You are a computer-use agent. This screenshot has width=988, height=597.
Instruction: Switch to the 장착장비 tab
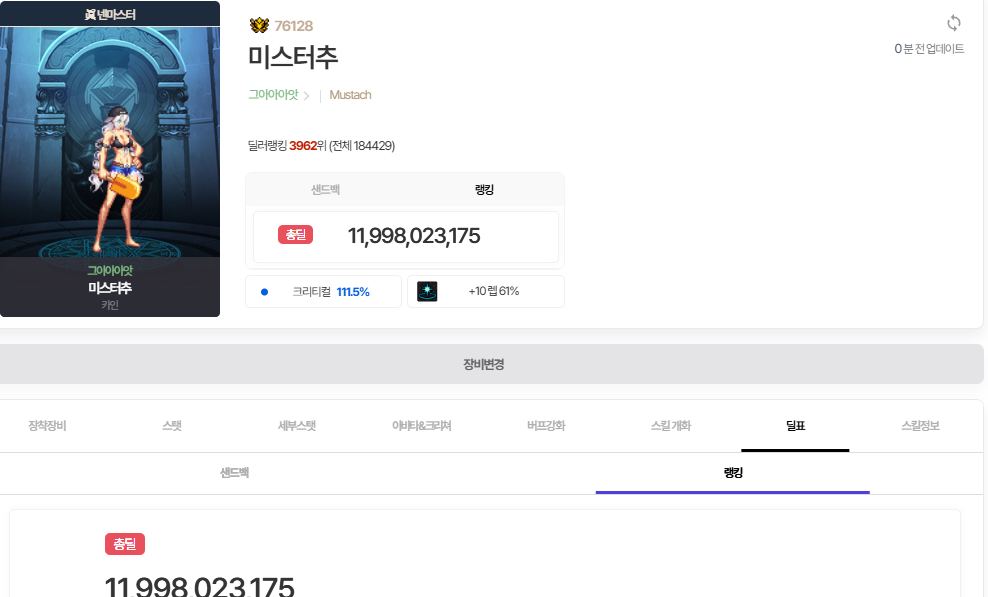47,426
